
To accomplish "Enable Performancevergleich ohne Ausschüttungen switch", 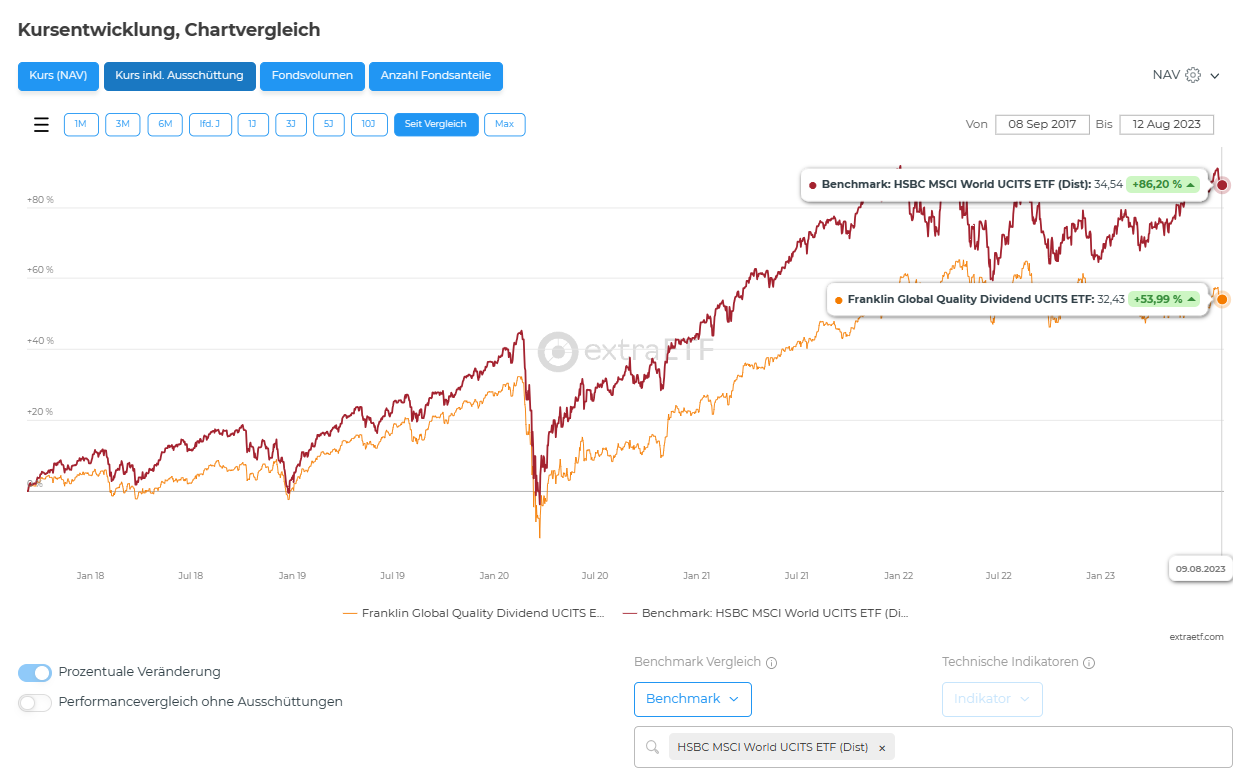I will tap(35, 702).
